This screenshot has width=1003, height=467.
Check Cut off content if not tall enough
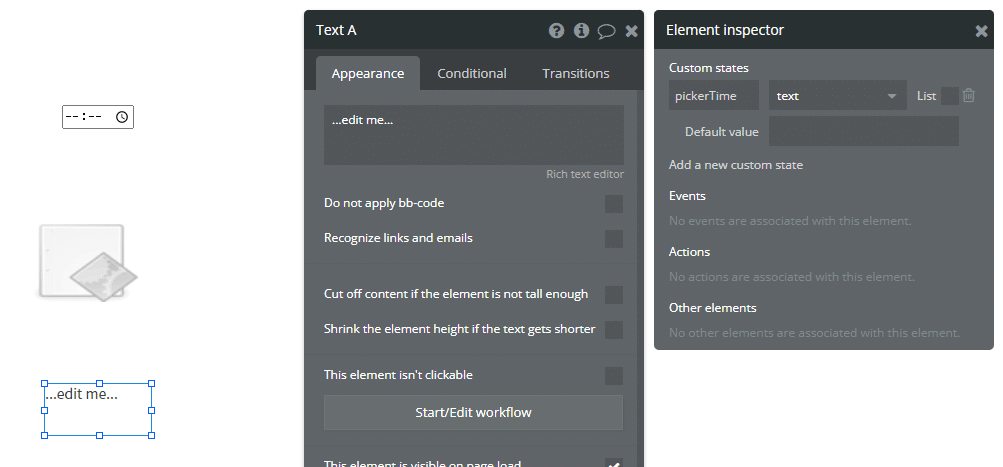[614, 295]
